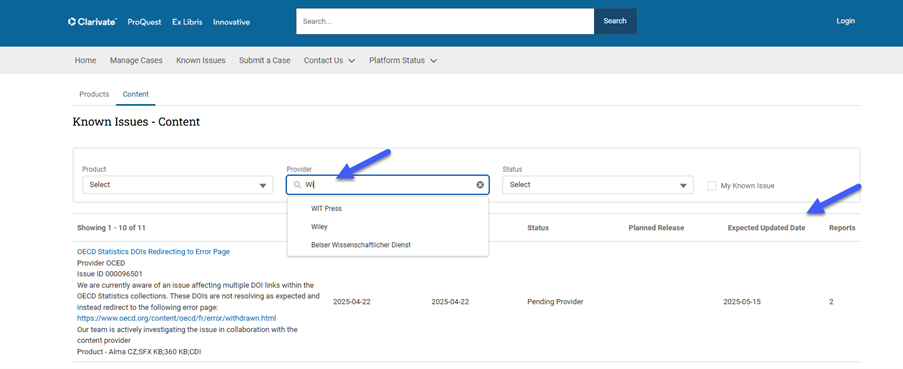Screen dimensions: 903x369
Task: Click the Showing 1 - 10 of 11 text
Action: pos(110,228)
